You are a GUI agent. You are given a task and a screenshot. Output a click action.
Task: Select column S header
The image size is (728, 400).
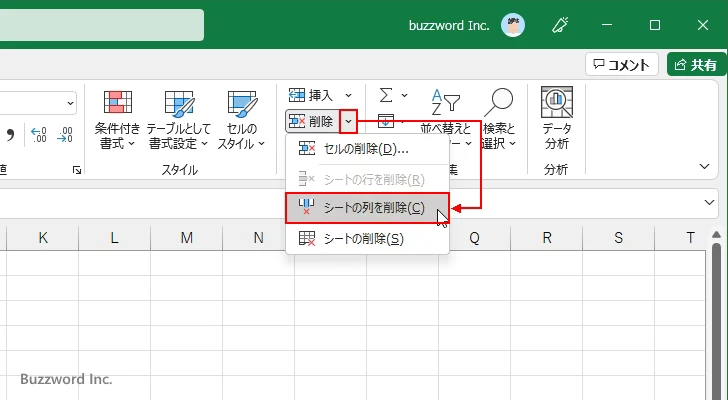tap(618, 238)
